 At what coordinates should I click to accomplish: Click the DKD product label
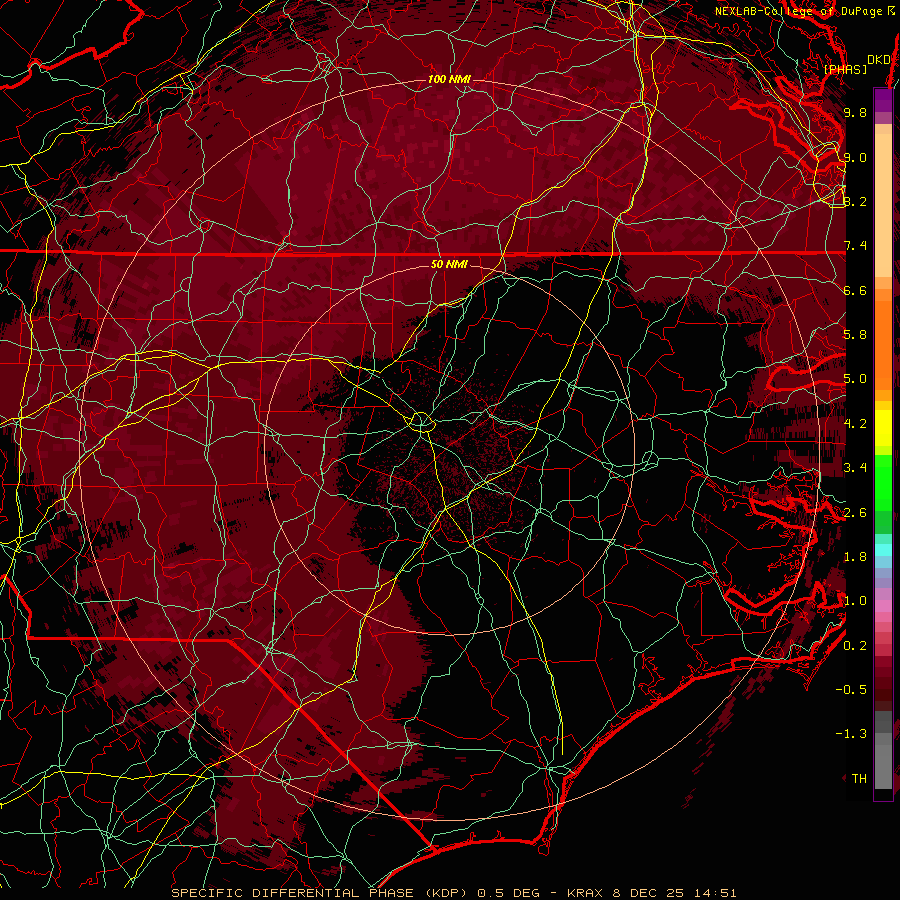point(879,60)
